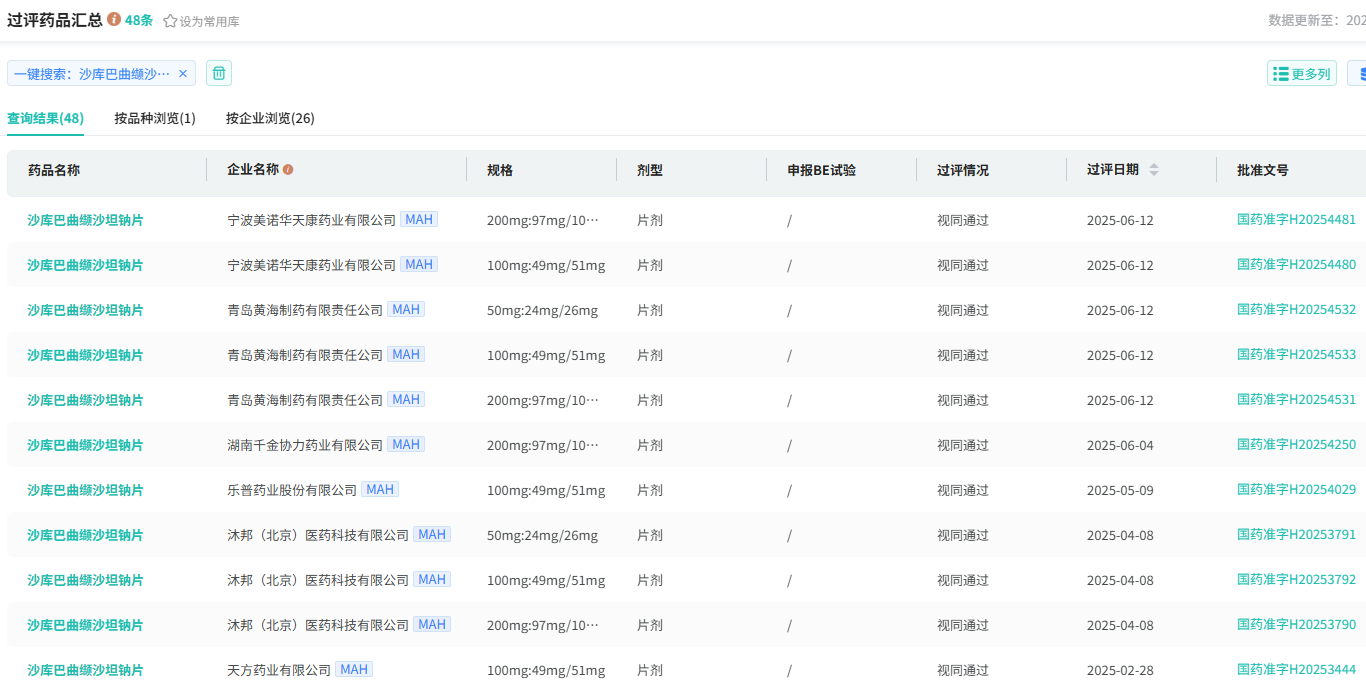Sort by 过评日期 using sort arrows
Viewport: 1366px width, 689px height.
point(1153,170)
